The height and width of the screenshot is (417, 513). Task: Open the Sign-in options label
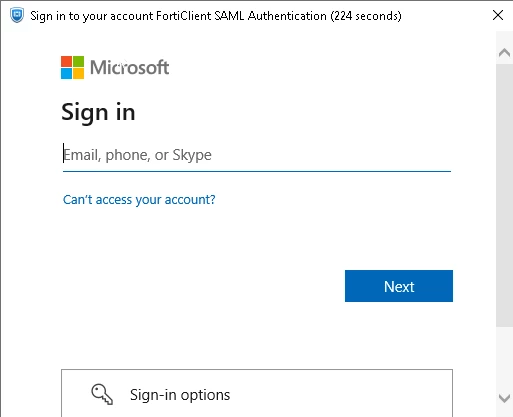pyautogui.click(x=180, y=395)
